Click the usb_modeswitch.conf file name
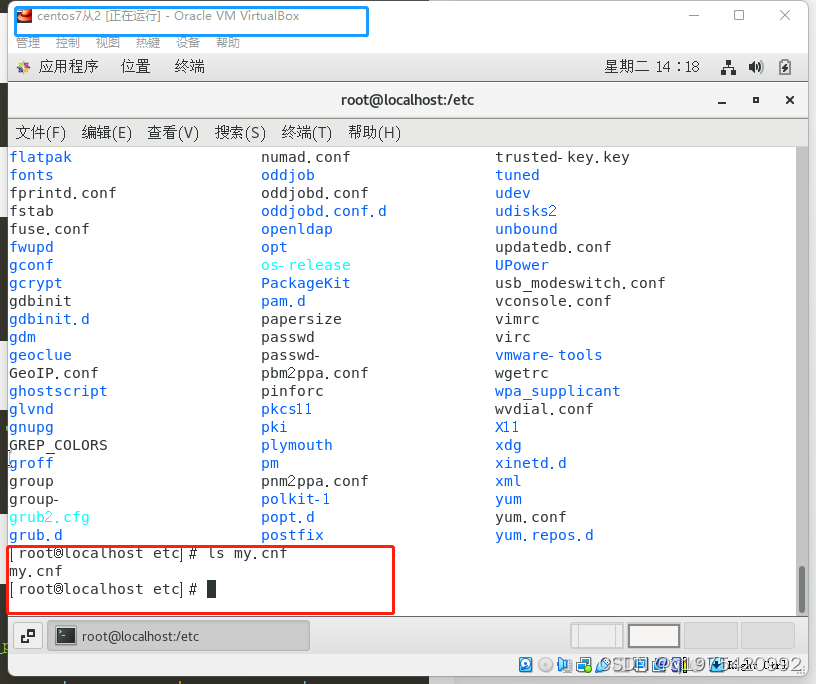Screen dimensions: 816x684 tap(580, 283)
